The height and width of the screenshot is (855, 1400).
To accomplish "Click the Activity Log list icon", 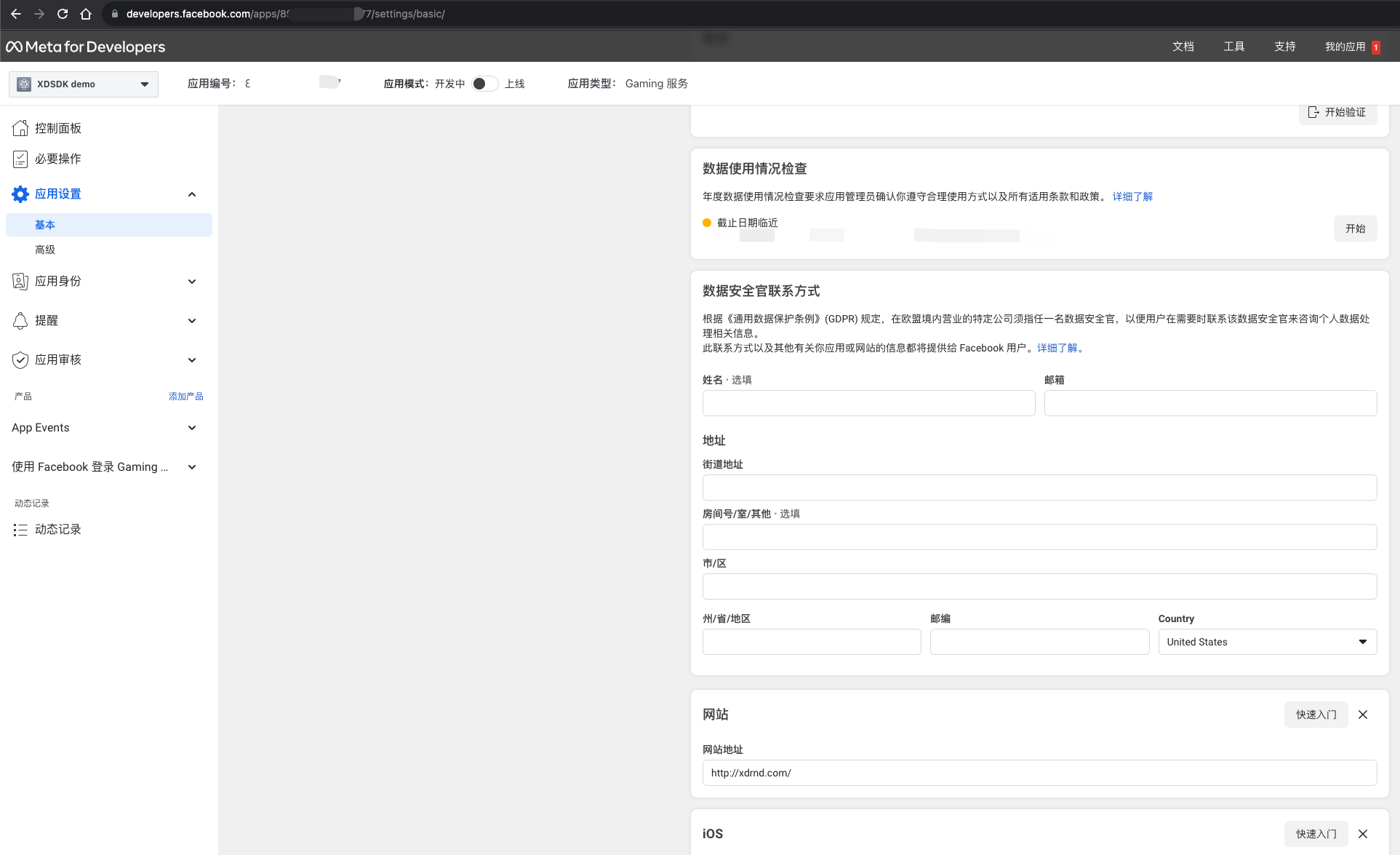I will coord(20,530).
